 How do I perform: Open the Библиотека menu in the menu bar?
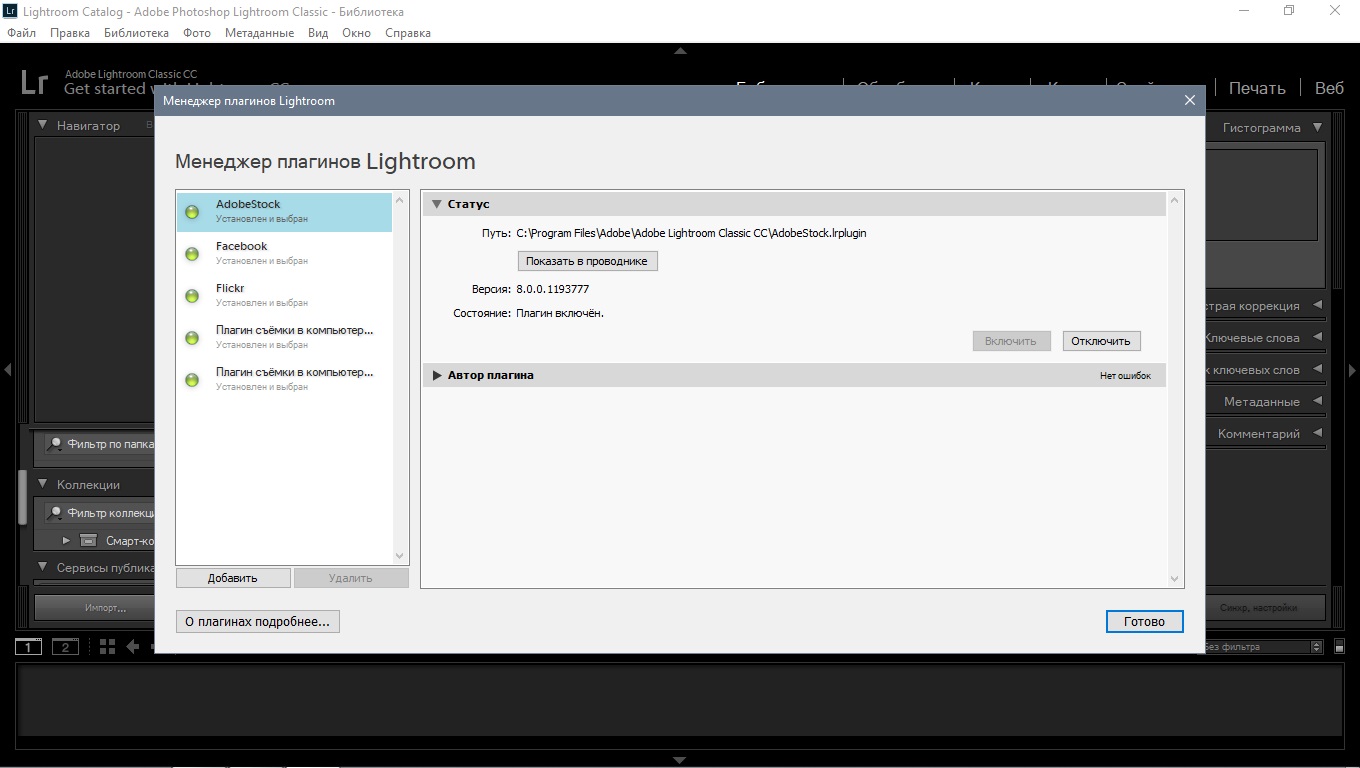(136, 33)
